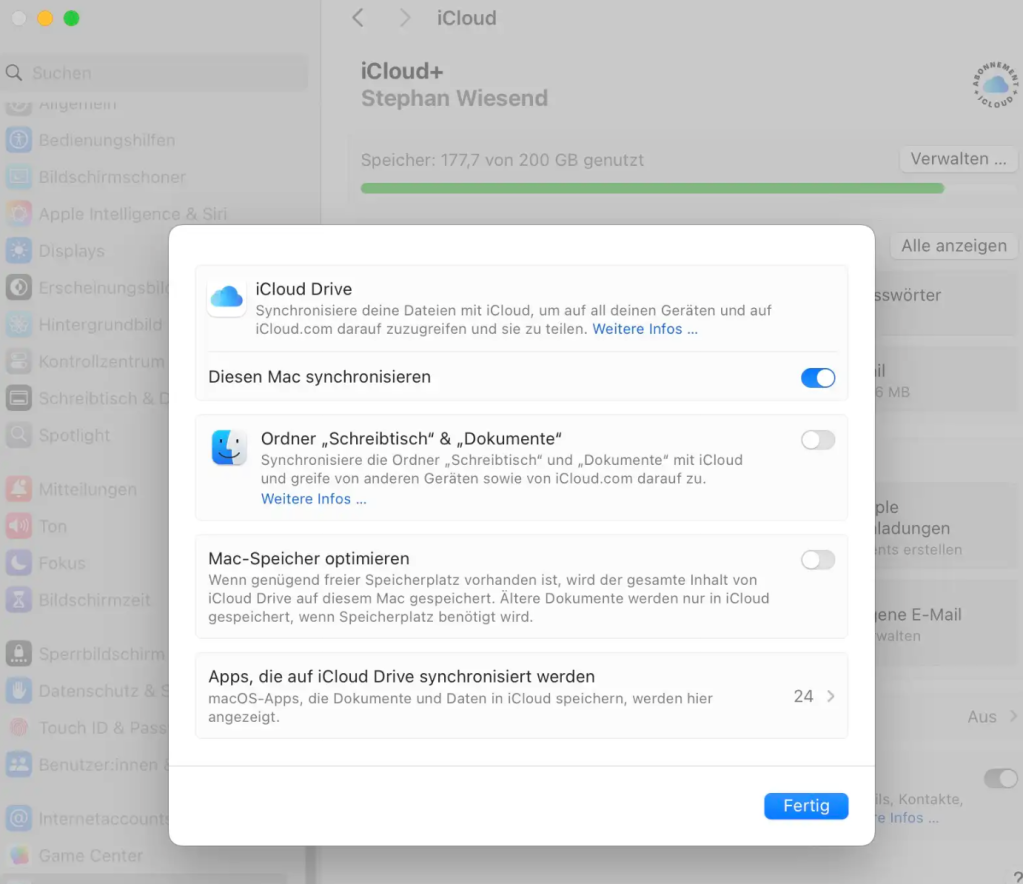Select the Datenschutz hand icon
The width and height of the screenshot is (1023, 884).
pos(19,690)
